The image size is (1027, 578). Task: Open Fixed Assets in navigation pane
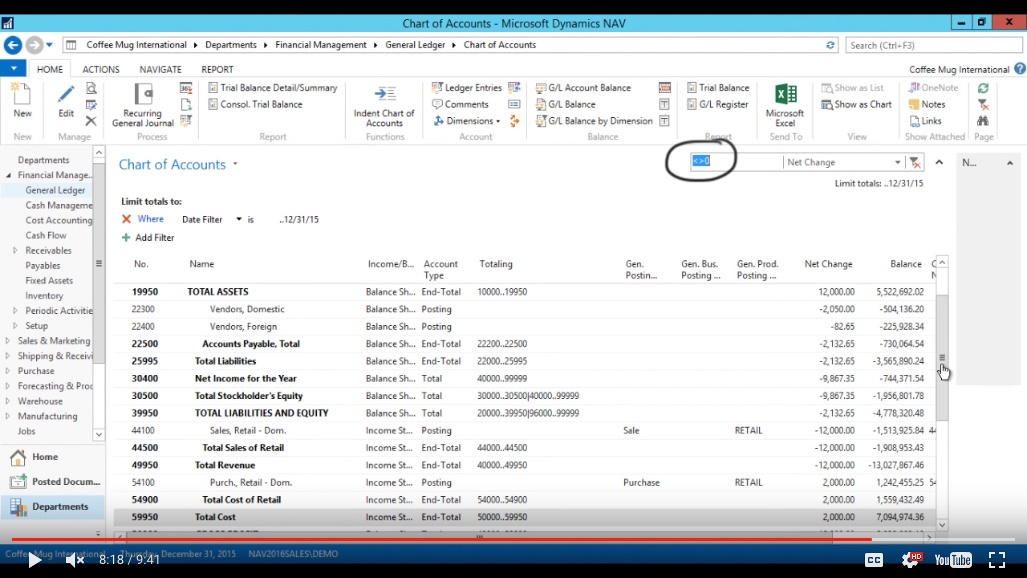pos(49,280)
